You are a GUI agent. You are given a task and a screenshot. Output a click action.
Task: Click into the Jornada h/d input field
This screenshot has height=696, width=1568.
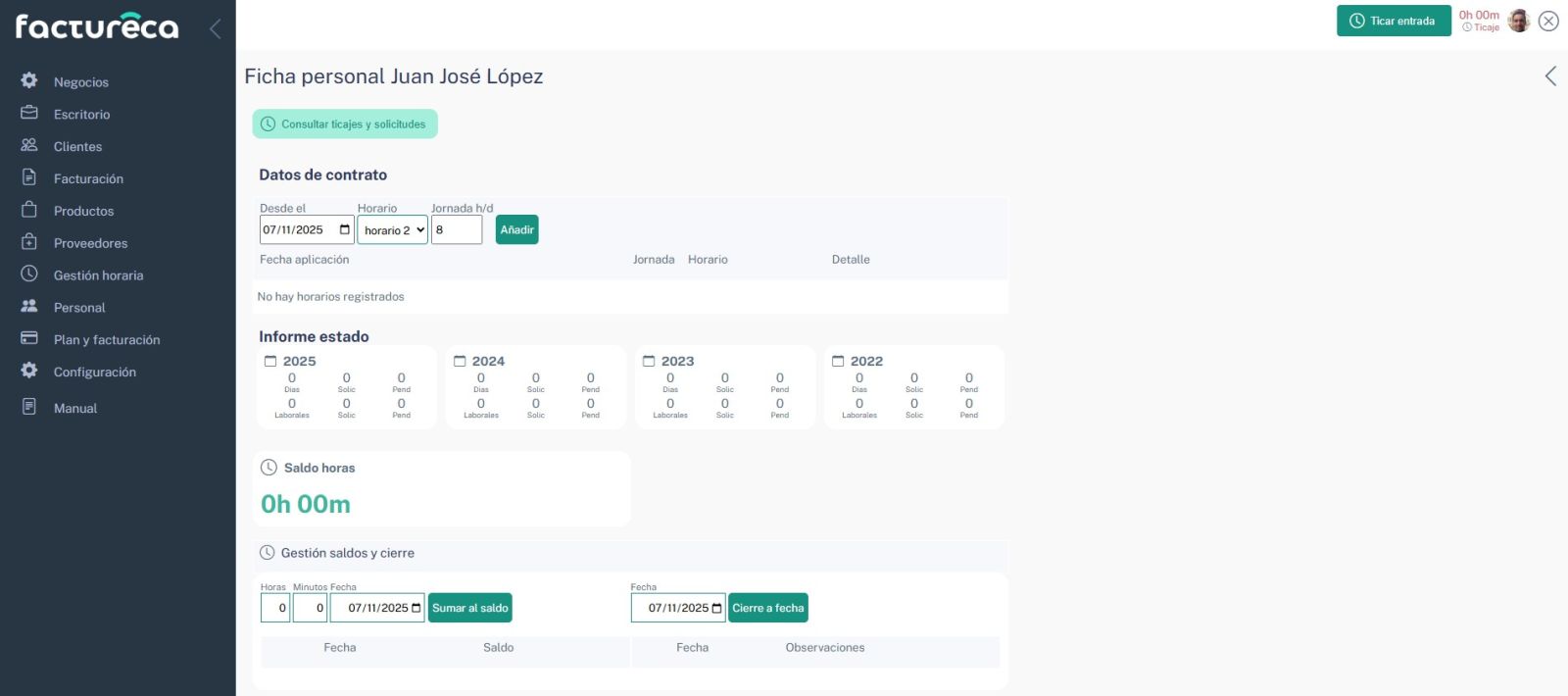tap(457, 229)
